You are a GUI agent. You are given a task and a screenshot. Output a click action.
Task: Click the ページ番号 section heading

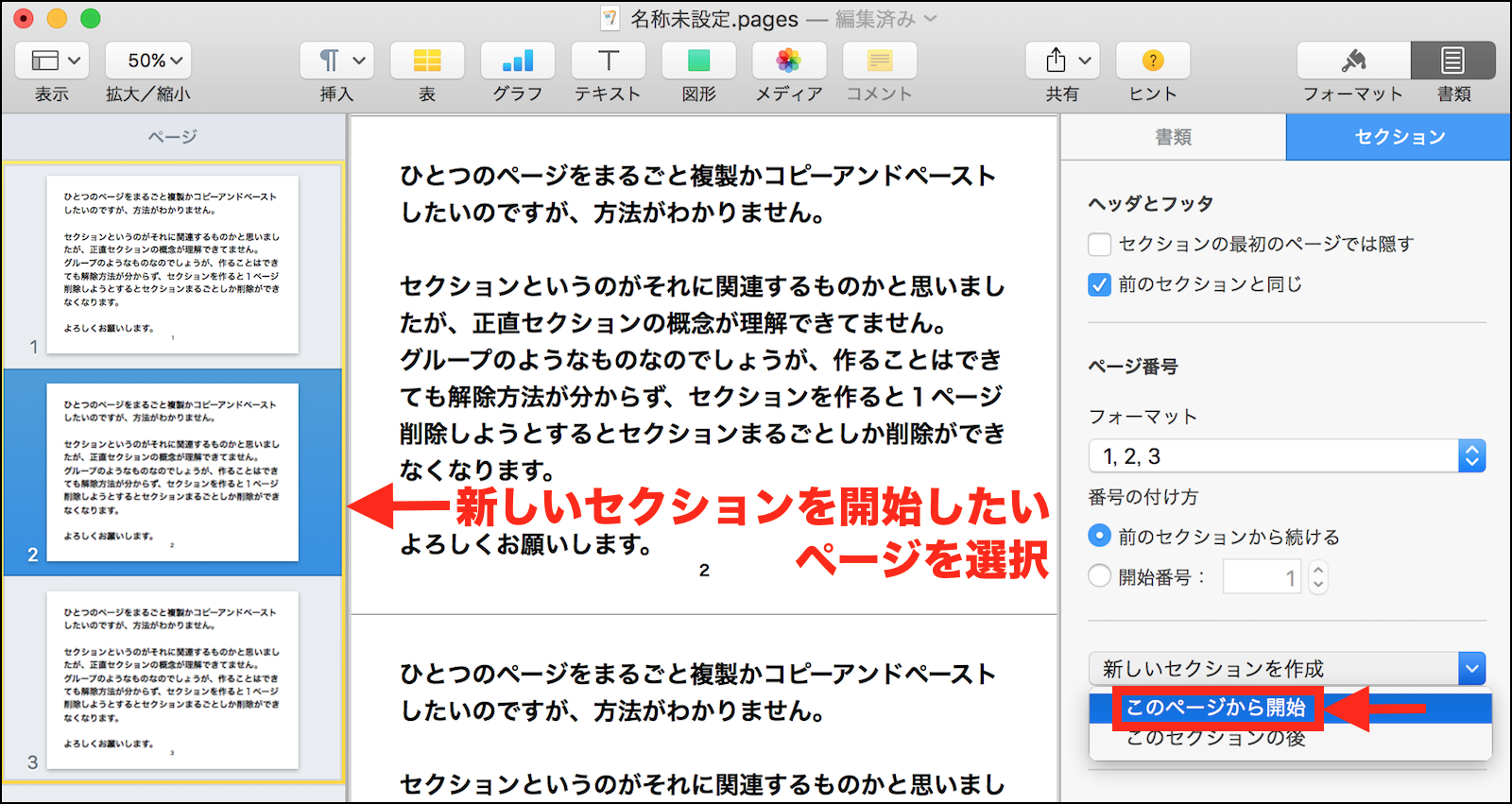1133,367
